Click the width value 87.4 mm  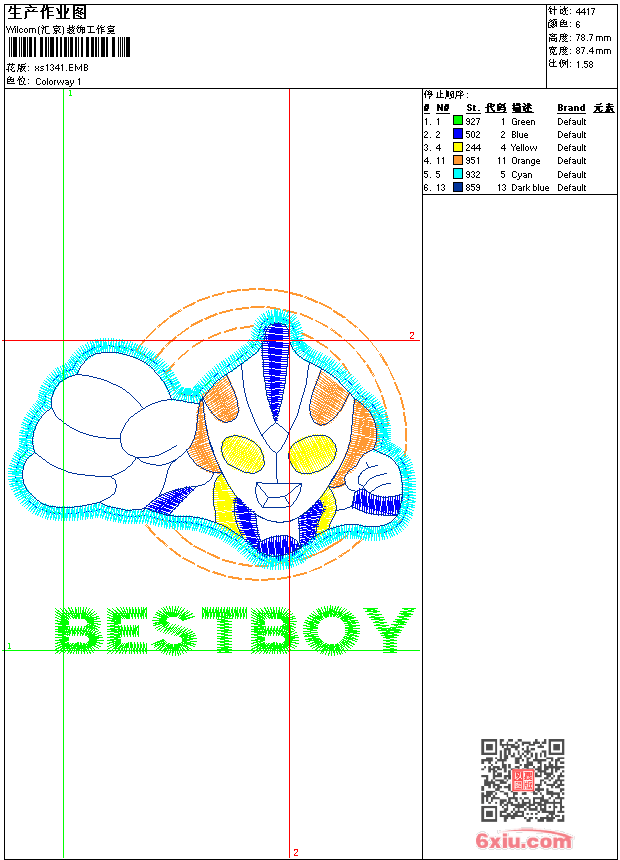pos(593,51)
